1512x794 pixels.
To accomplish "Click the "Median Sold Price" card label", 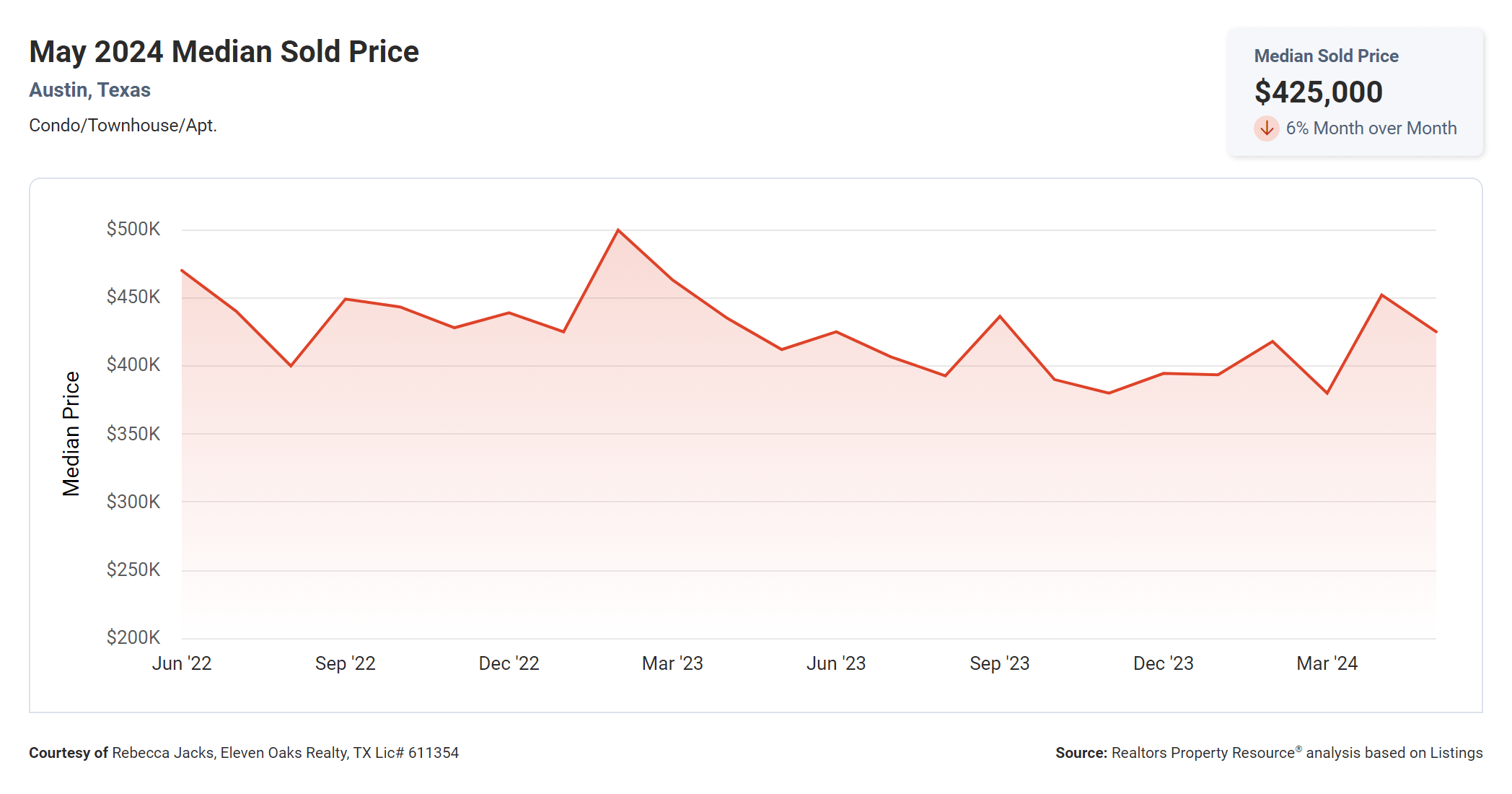I will coord(1326,56).
